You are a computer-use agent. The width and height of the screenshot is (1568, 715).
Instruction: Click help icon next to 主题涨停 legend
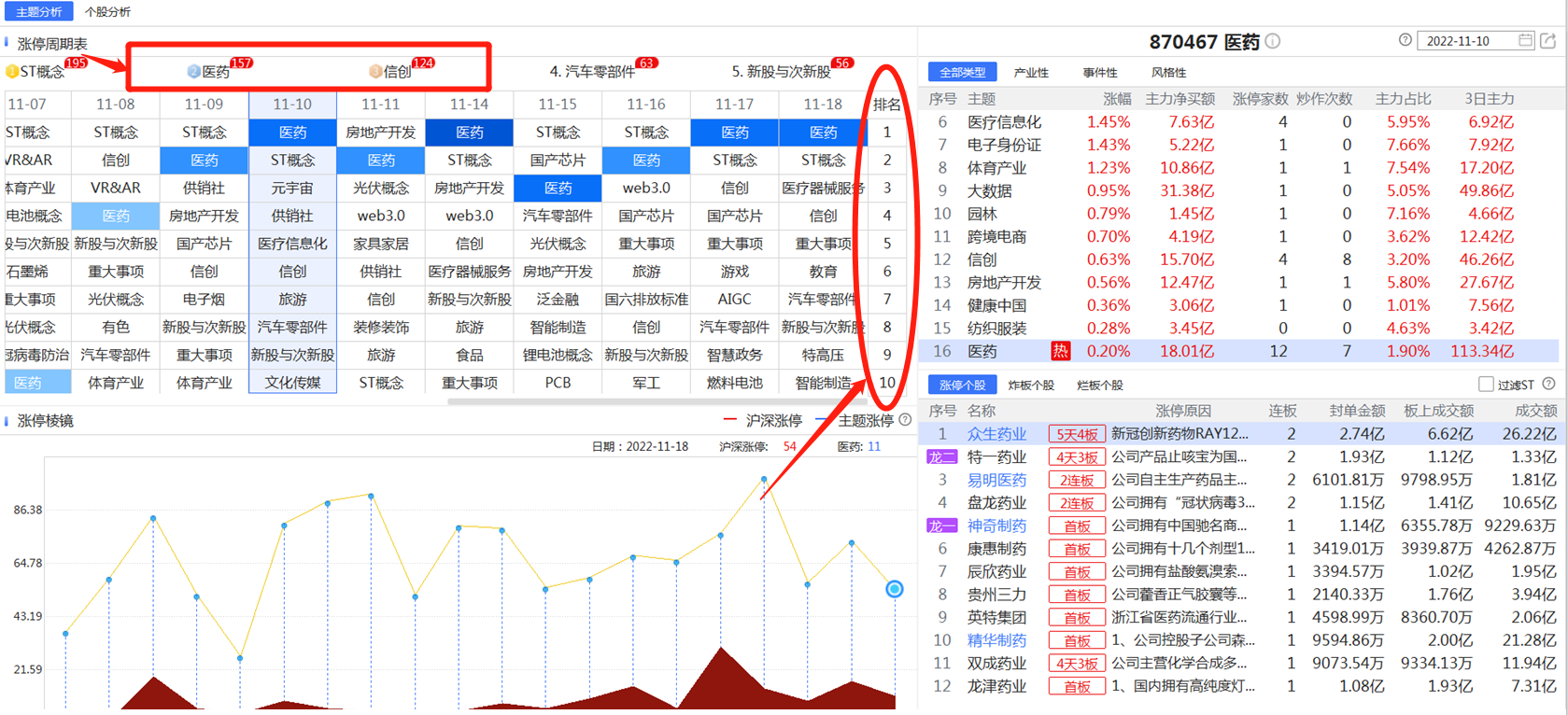(x=905, y=420)
